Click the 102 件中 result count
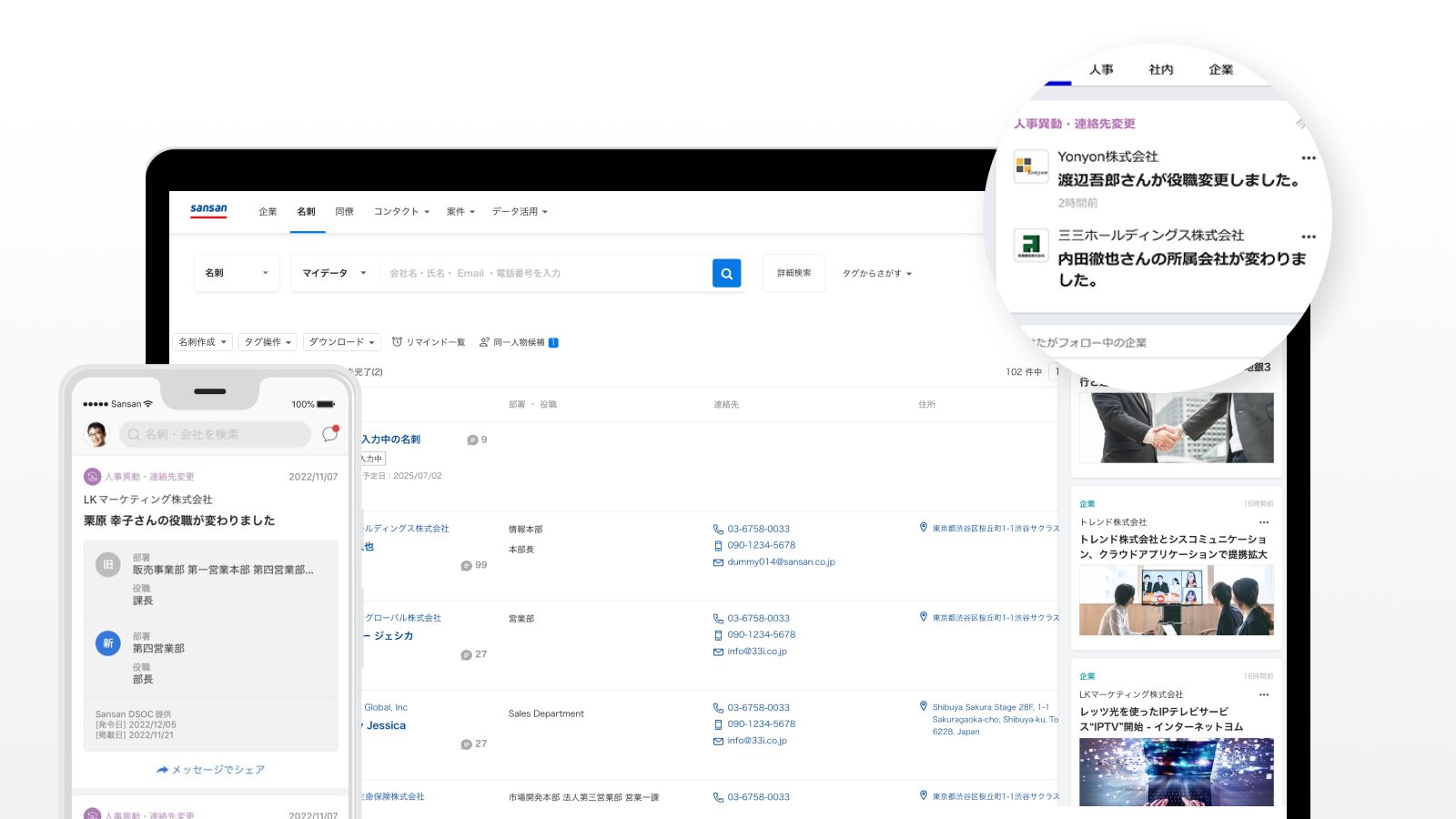Screen dimensions: 1456x819 1024,372
